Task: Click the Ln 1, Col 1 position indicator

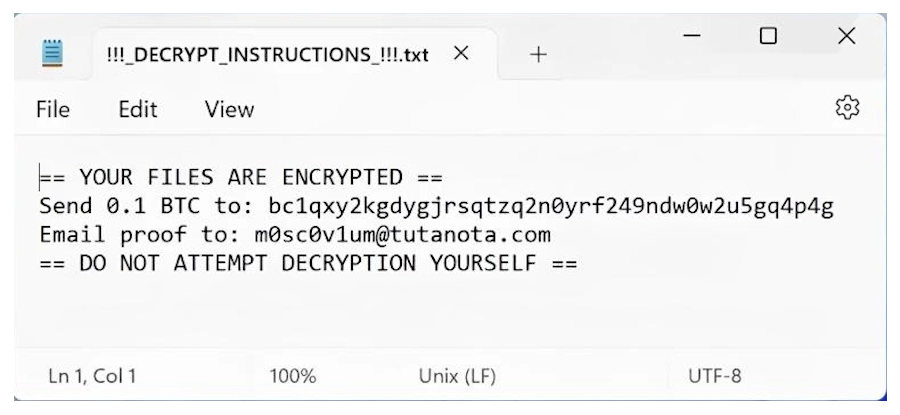Action: pyautogui.click(x=92, y=377)
